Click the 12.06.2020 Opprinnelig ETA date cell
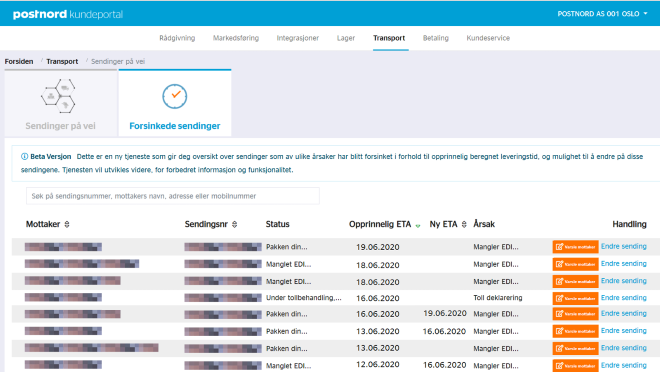This screenshot has width=660, height=372. (378, 364)
